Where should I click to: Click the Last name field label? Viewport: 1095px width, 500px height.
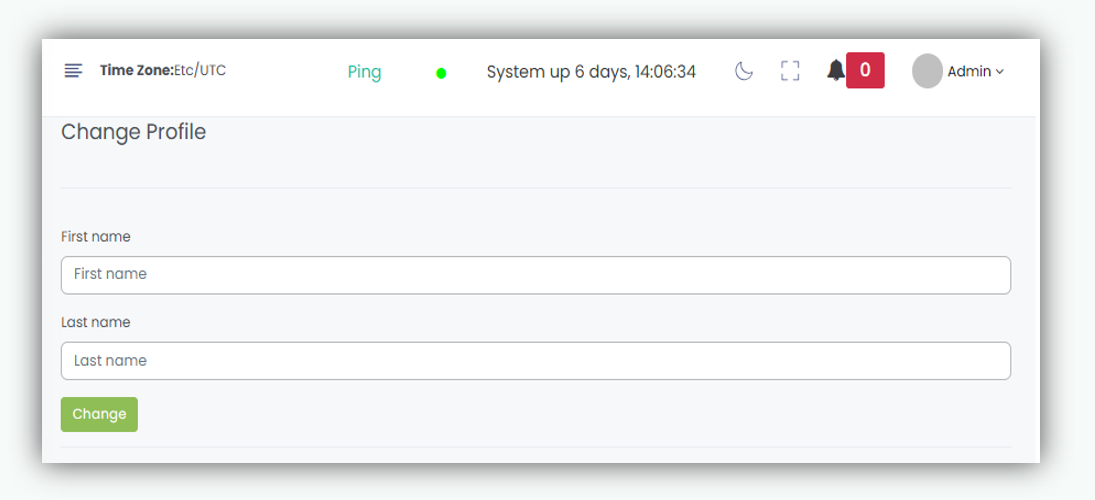pos(96,323)
